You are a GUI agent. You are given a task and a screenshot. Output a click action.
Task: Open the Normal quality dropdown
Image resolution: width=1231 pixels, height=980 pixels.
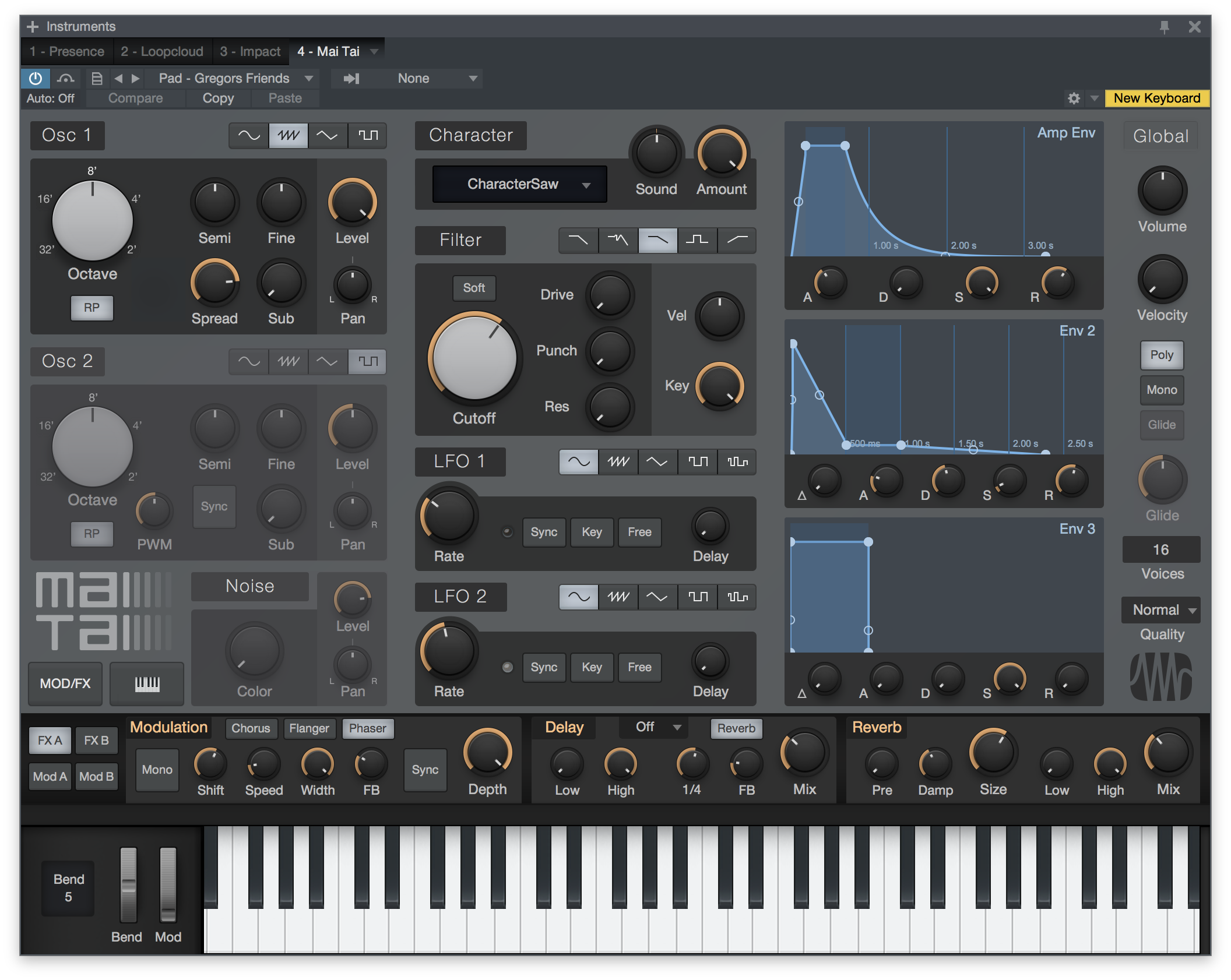coord(1160,610)
